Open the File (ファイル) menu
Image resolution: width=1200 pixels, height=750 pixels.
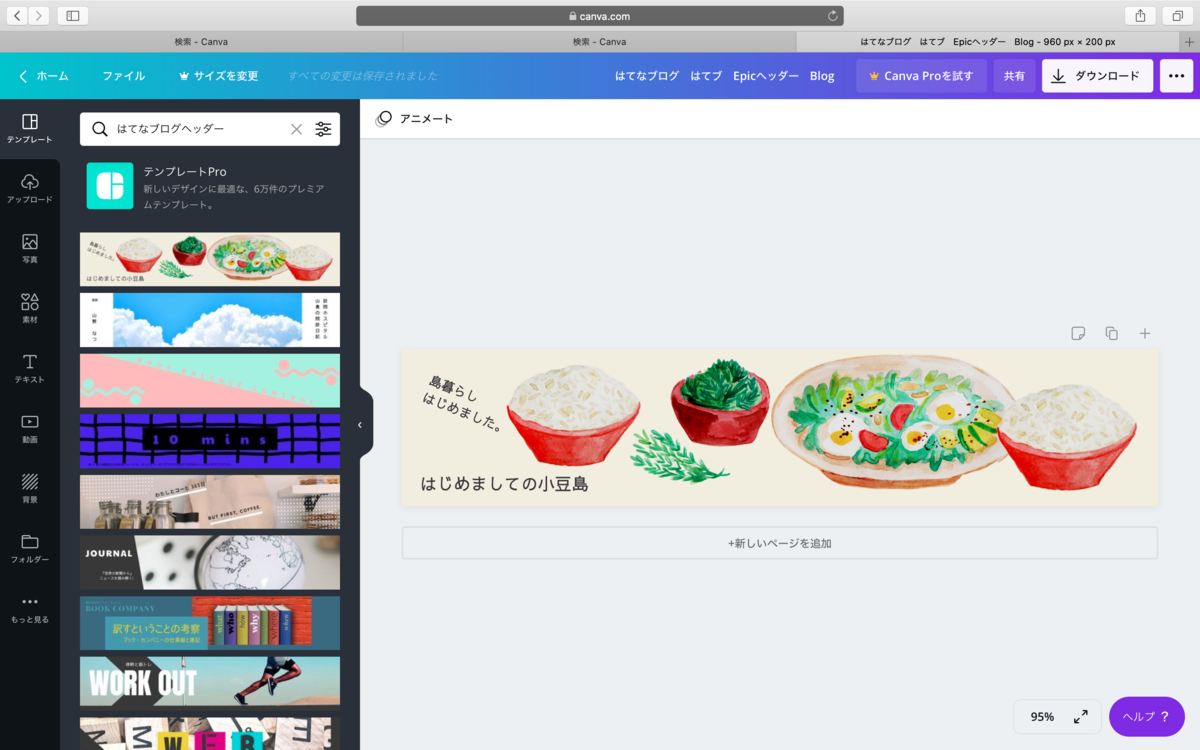point(124,76)
